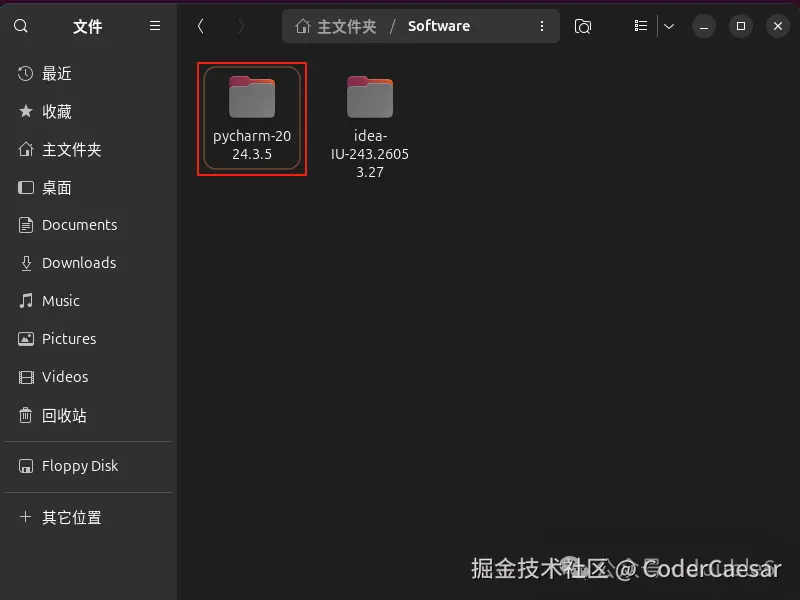
Task: Click the 桌面 desktop icon
Action: [x=26, y=187]
